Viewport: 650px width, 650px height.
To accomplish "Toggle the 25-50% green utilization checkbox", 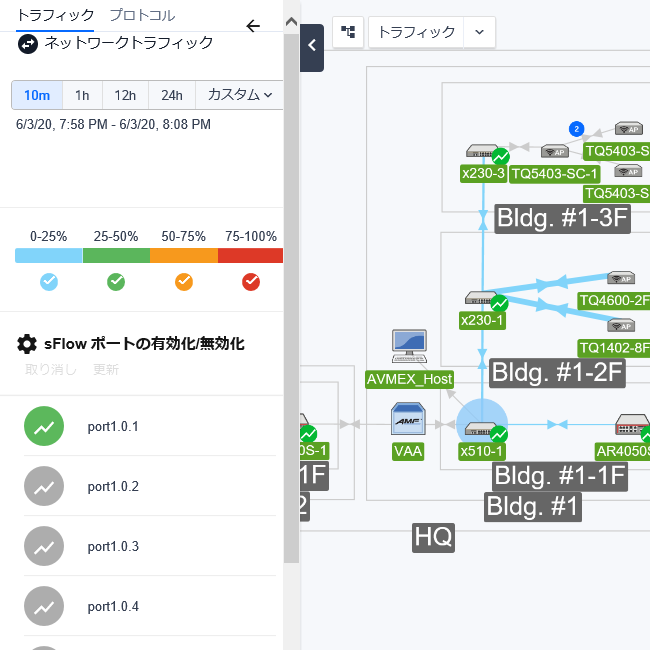I will pyautogui.click(x=116, y=282).
